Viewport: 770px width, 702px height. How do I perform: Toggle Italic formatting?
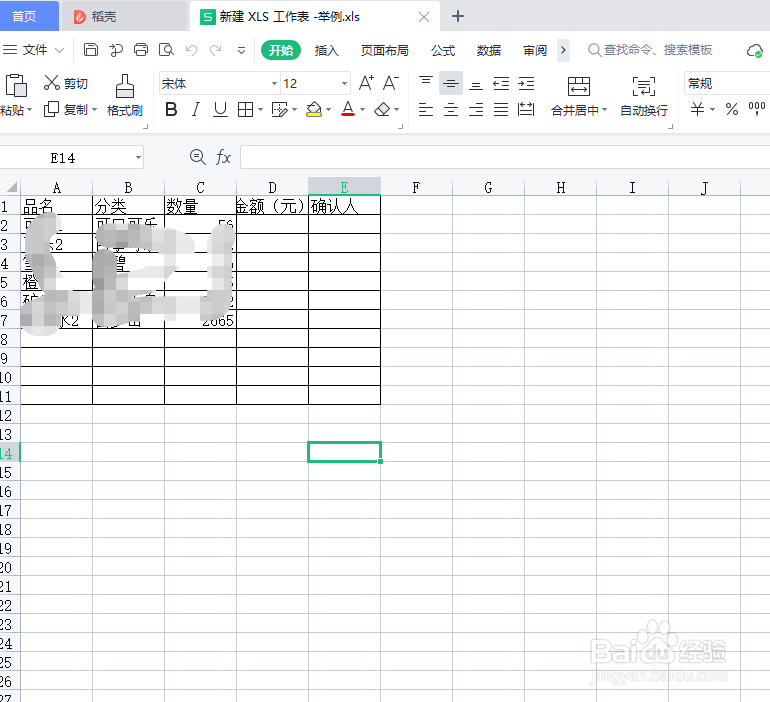[196, 109]
